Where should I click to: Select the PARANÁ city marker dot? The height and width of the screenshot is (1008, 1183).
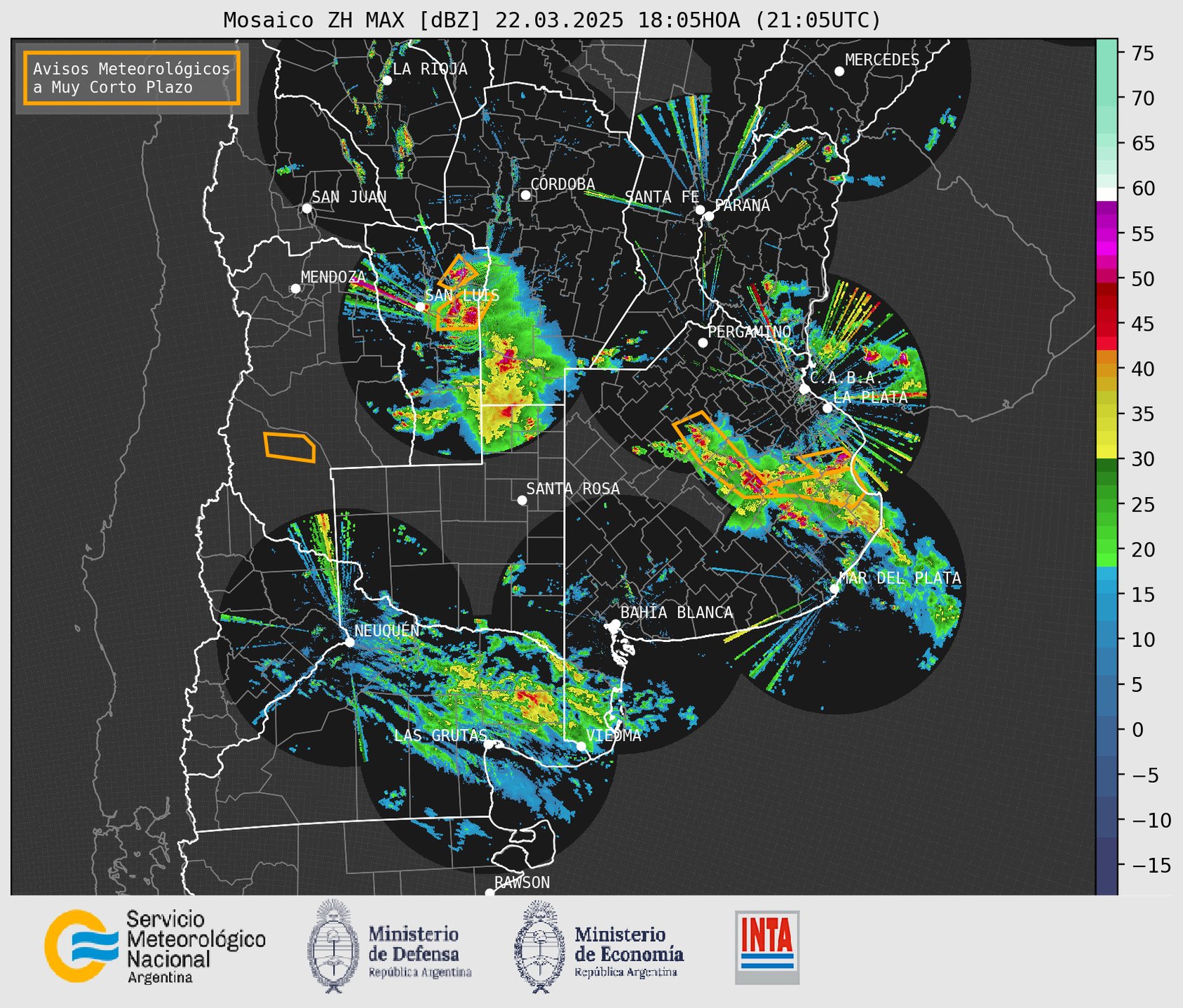[709, 216]
